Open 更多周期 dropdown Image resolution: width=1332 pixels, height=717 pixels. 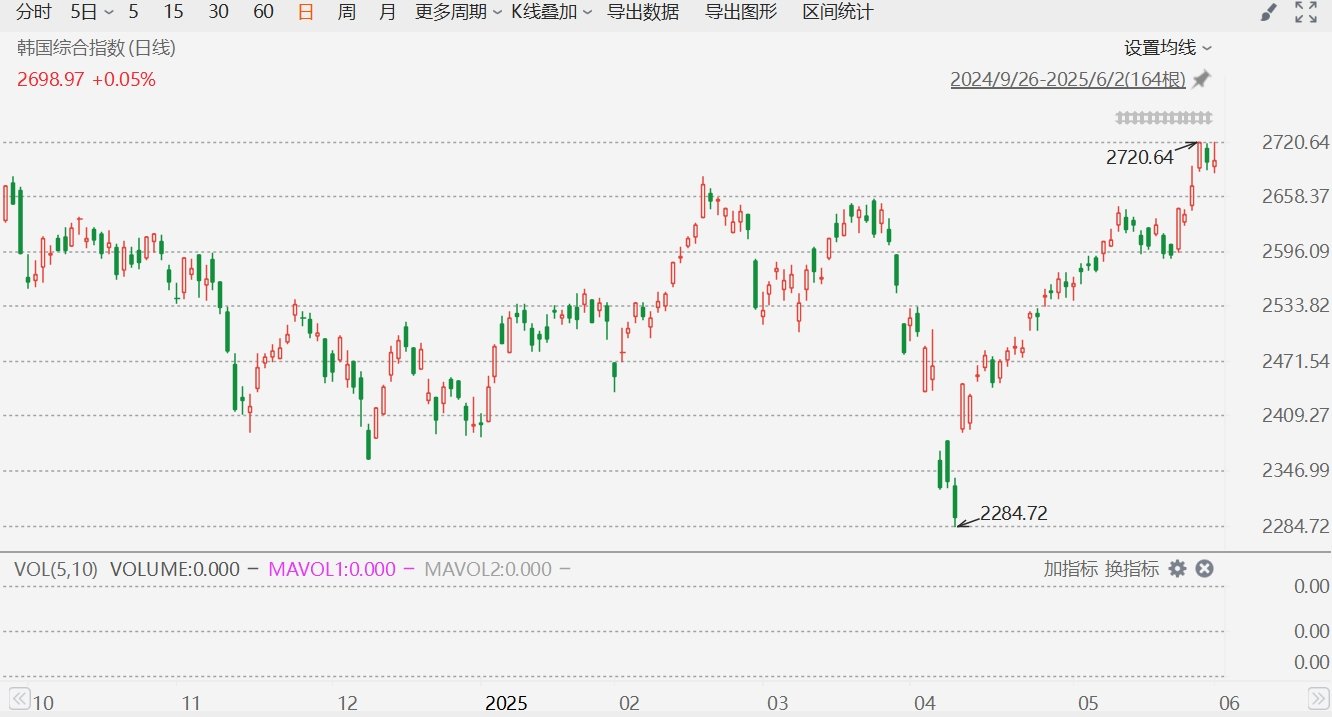click(x=458, y=12)
